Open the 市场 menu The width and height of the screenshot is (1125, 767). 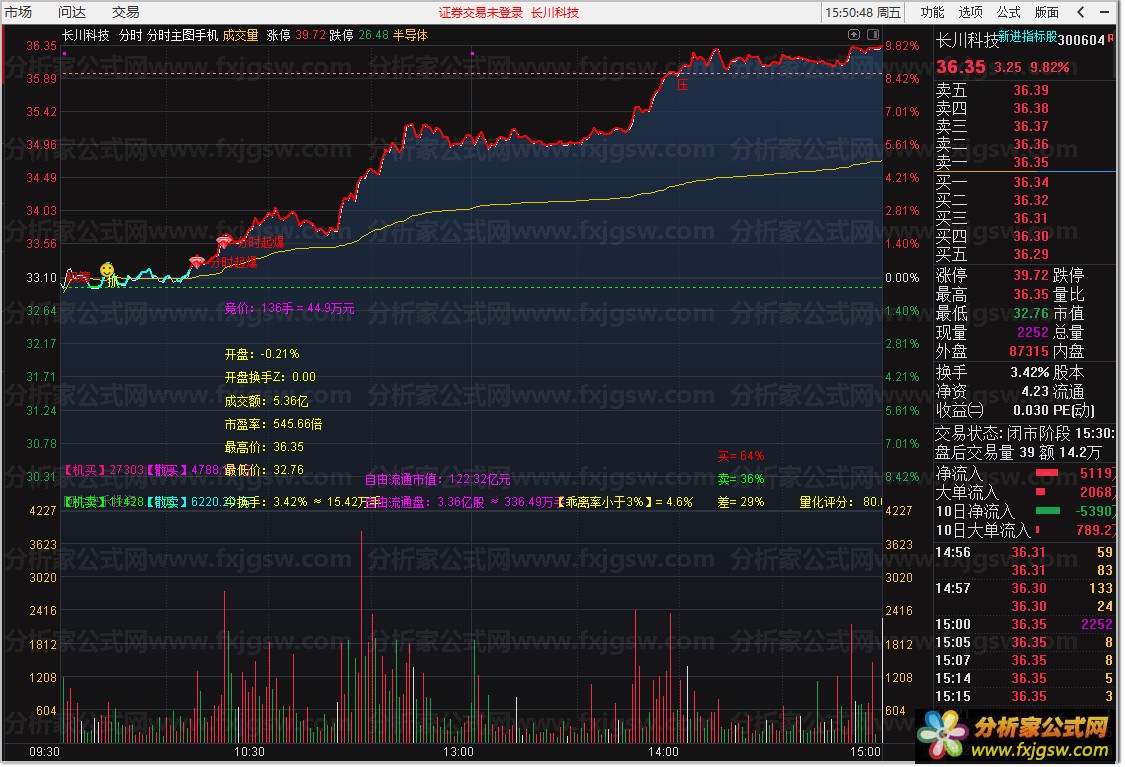pos(18,12)
